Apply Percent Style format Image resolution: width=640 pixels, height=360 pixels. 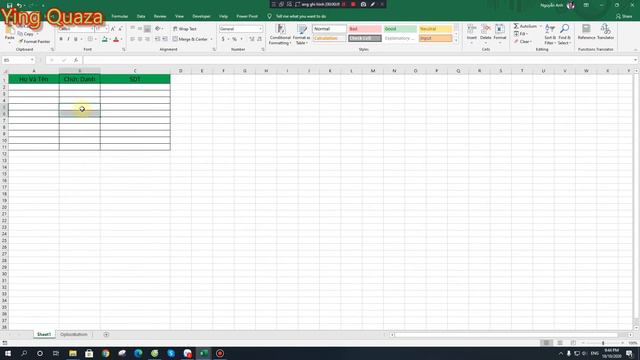(x=234, y=39)
